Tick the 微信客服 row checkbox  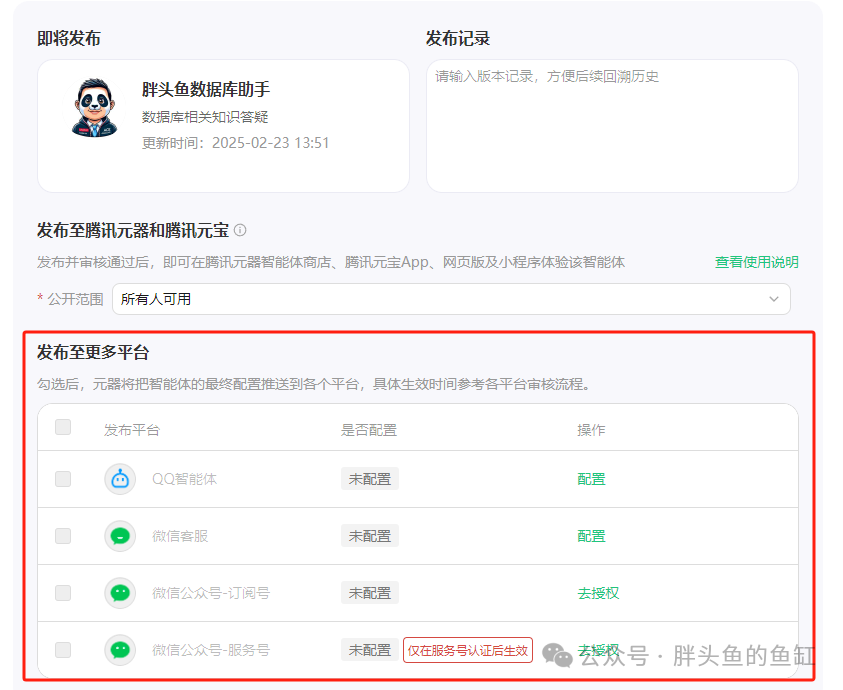pos(63,536)
